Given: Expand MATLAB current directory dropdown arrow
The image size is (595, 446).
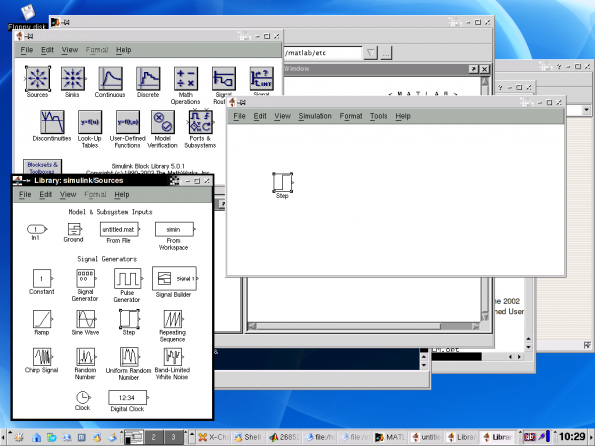Looking at the screenshot, I should tap(370, 53).
